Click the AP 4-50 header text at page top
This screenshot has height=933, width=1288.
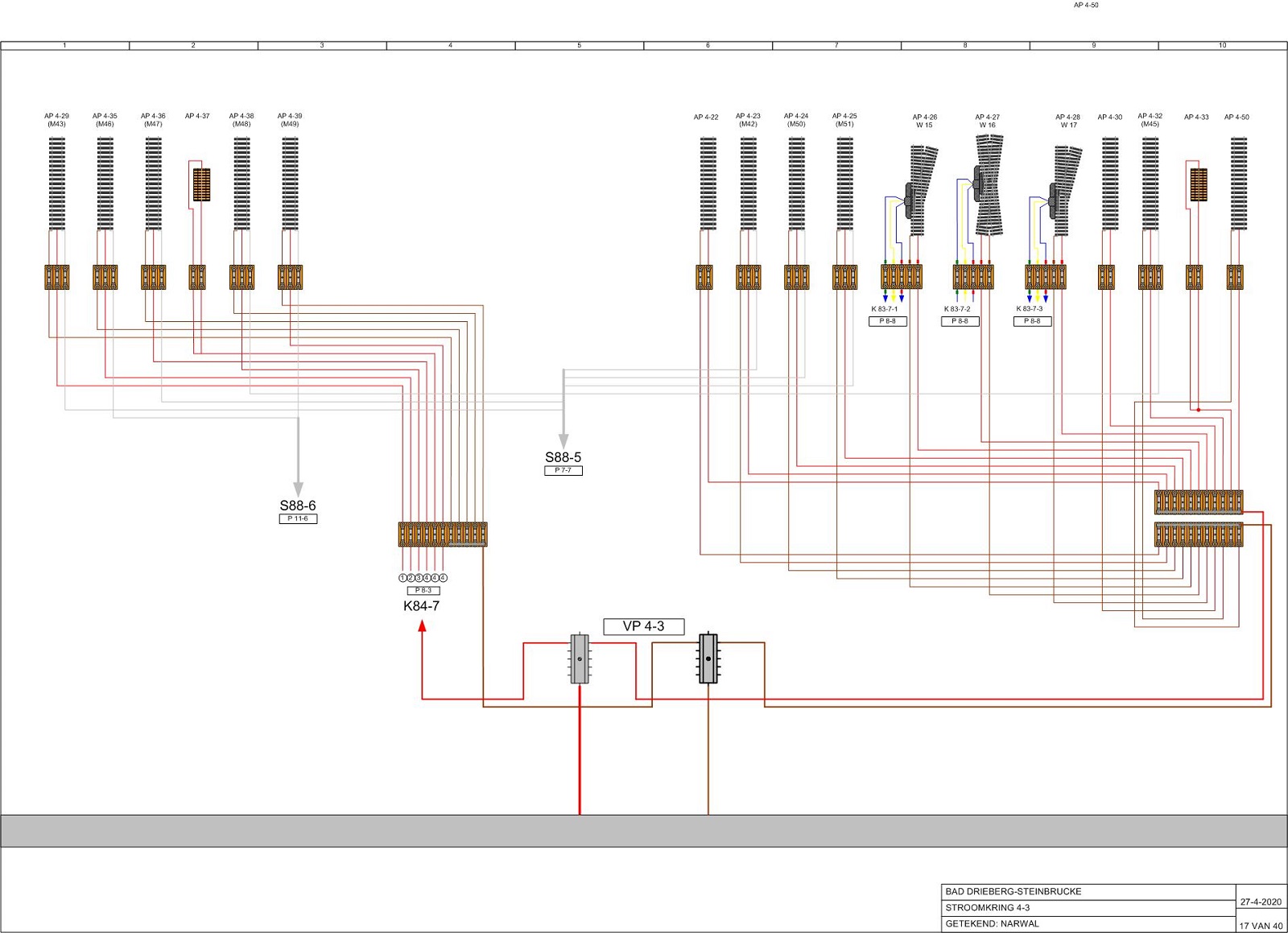click(x=1086, y=5)
